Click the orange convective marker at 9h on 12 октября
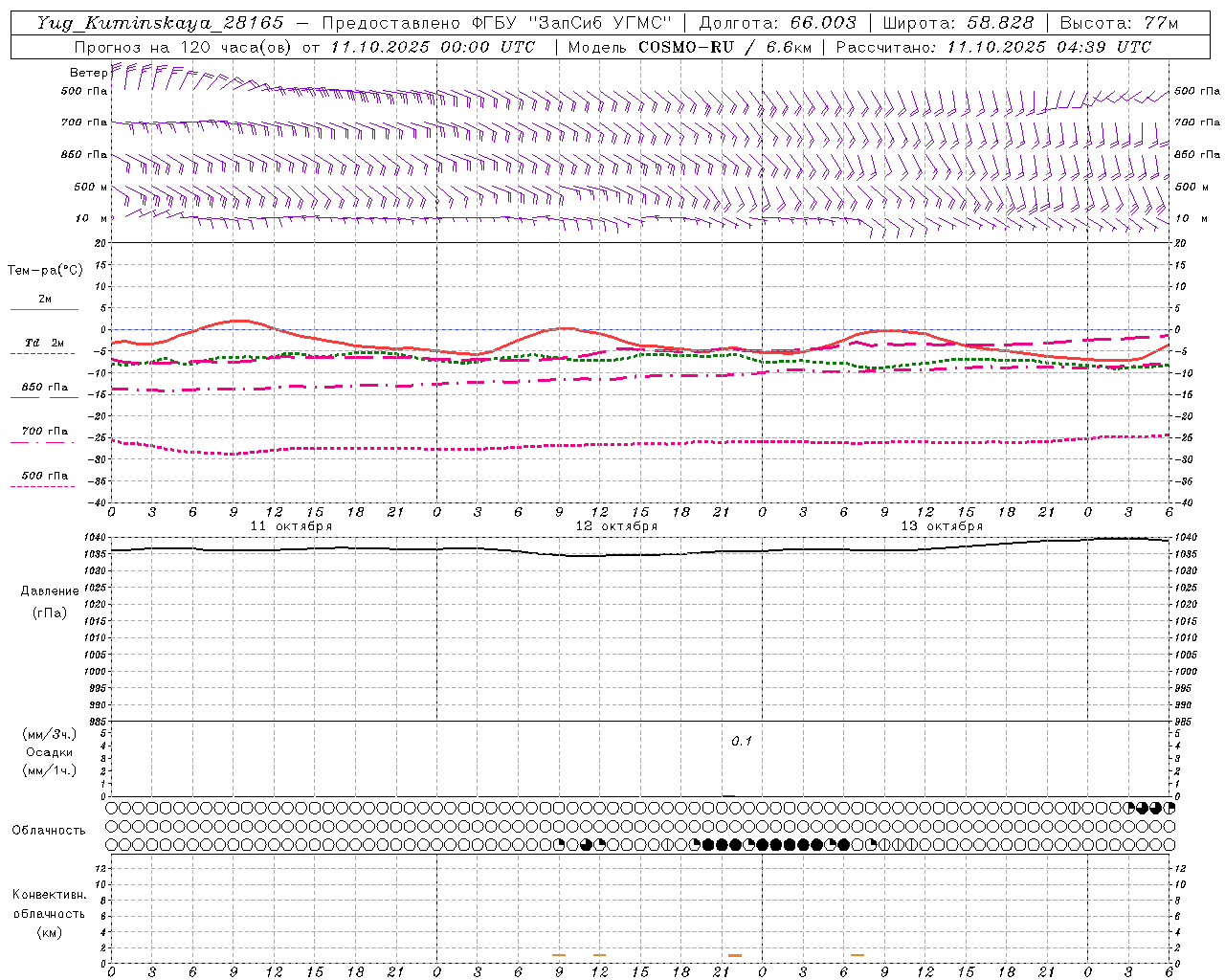This screenshot has width=1225, height=980. tap(559, 955)
